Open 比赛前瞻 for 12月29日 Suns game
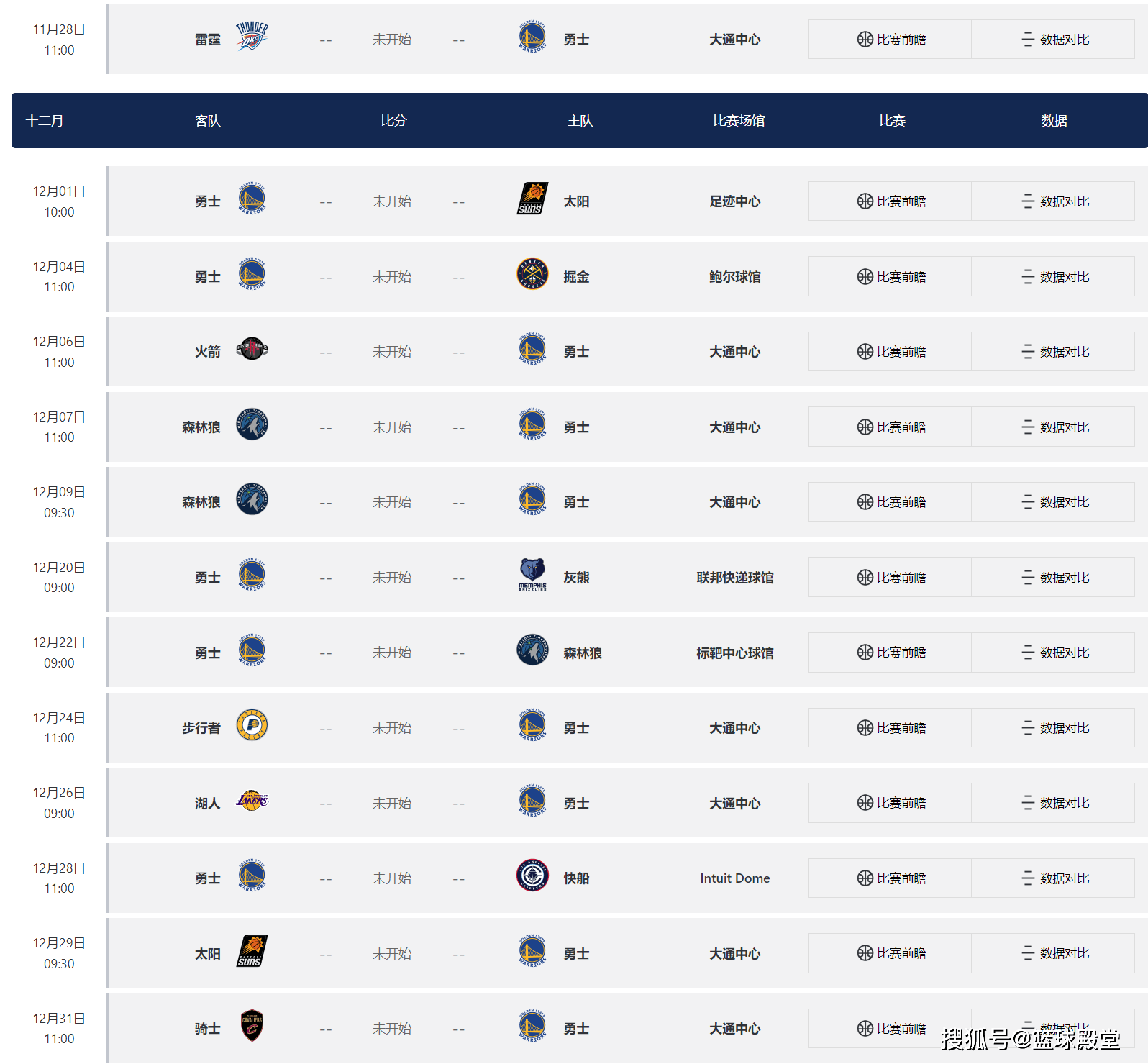 (x=890, y=953)
